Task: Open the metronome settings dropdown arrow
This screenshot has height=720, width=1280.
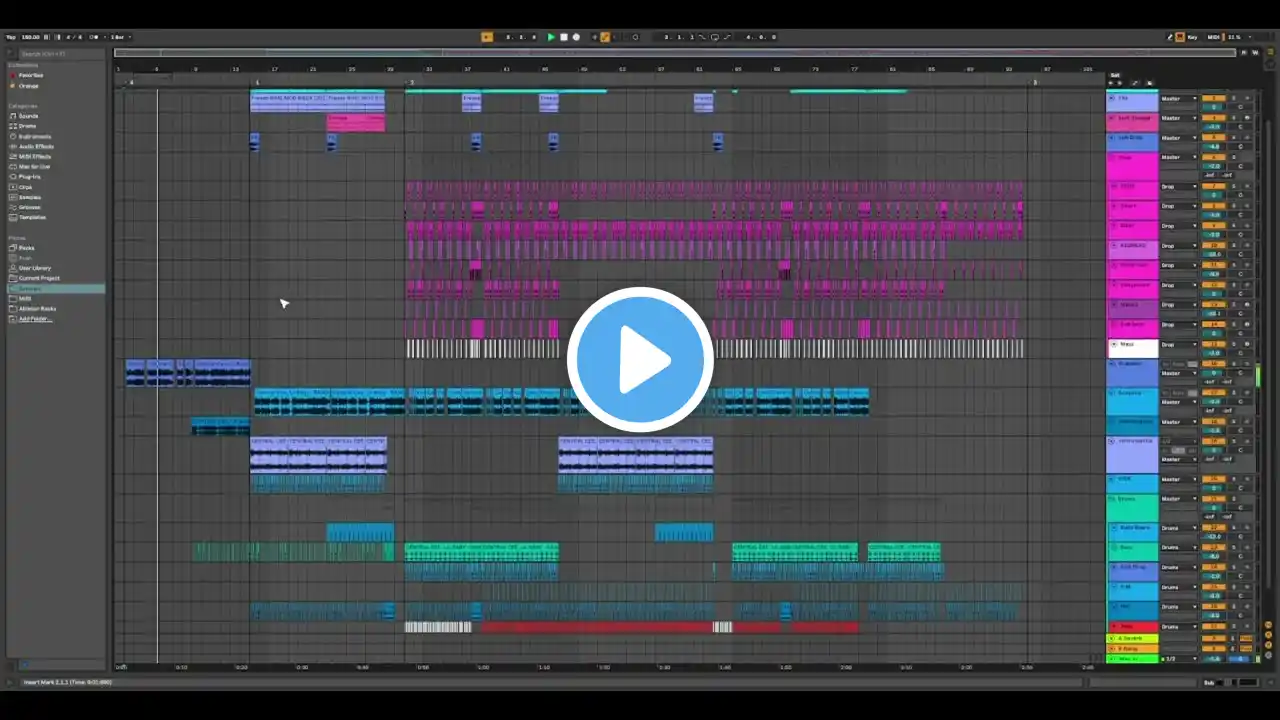Action: click(x=103, y=37)
